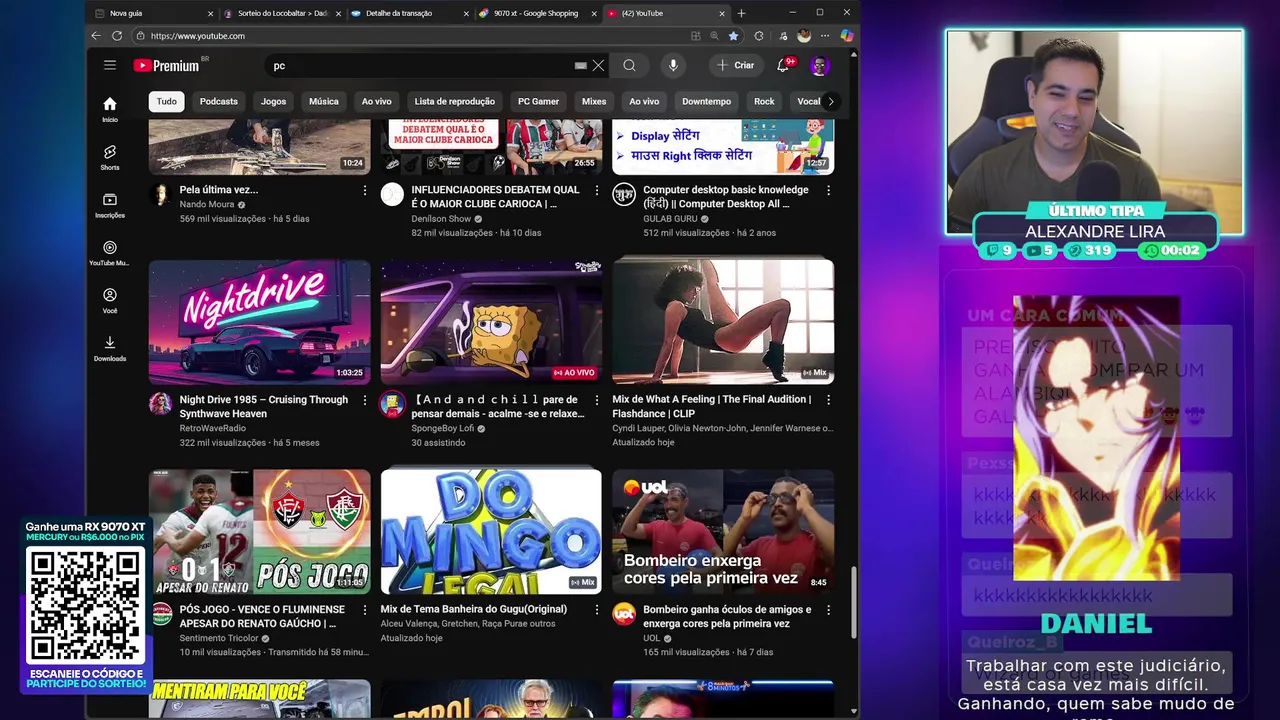The width and height of the screenshot is (1280, 720).
Task: Open GULAB GURU channel link
Action: coord(670,218)
